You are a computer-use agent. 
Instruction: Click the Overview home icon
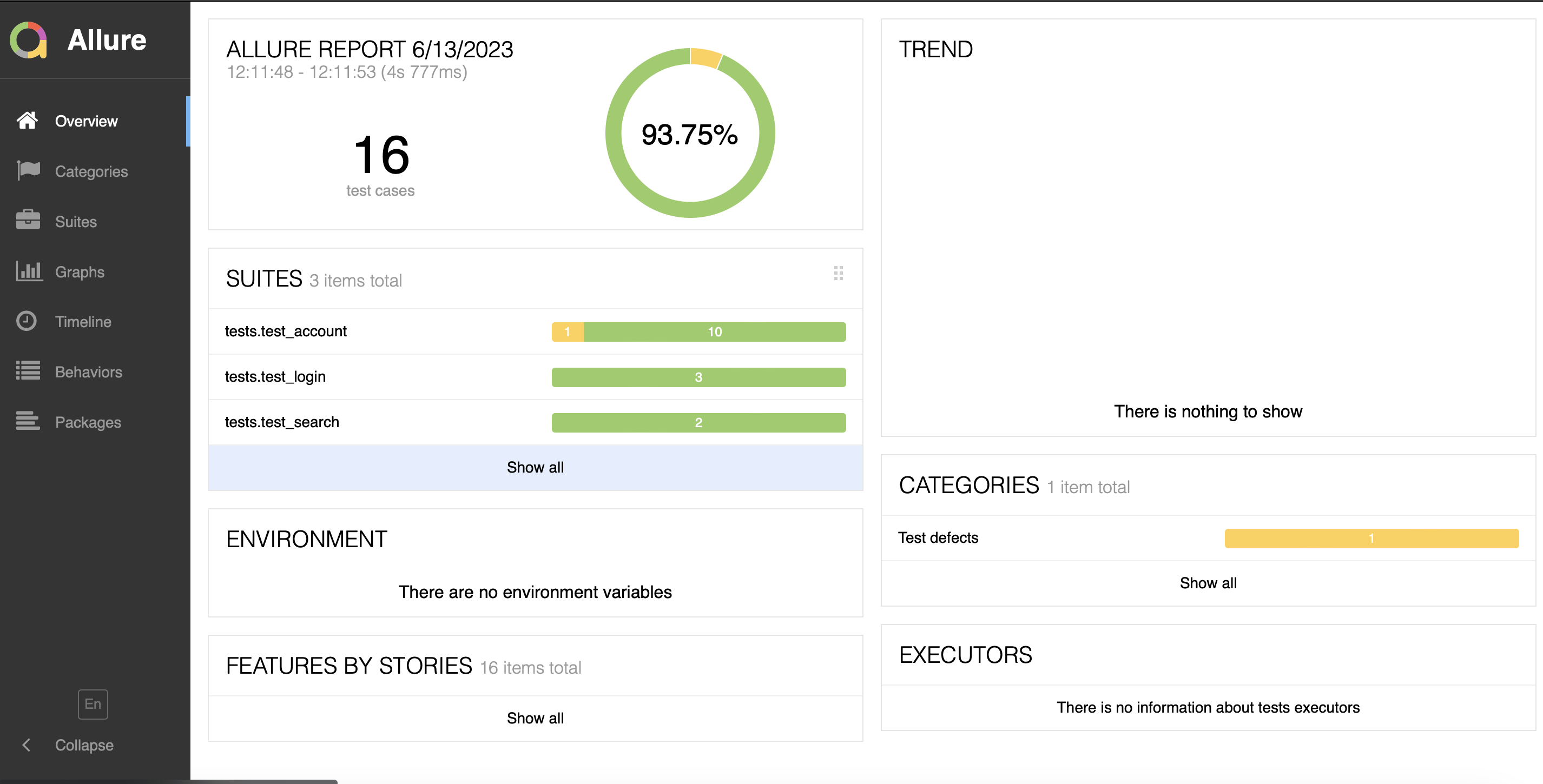pyautogui.click(x=27, y=120)
